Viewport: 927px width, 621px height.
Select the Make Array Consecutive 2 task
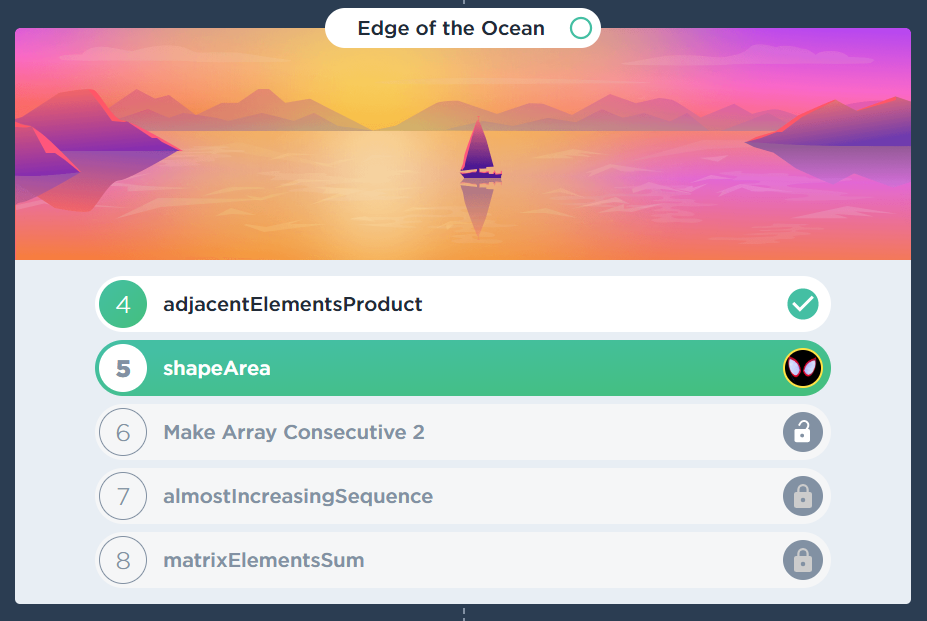pos(294,432)
